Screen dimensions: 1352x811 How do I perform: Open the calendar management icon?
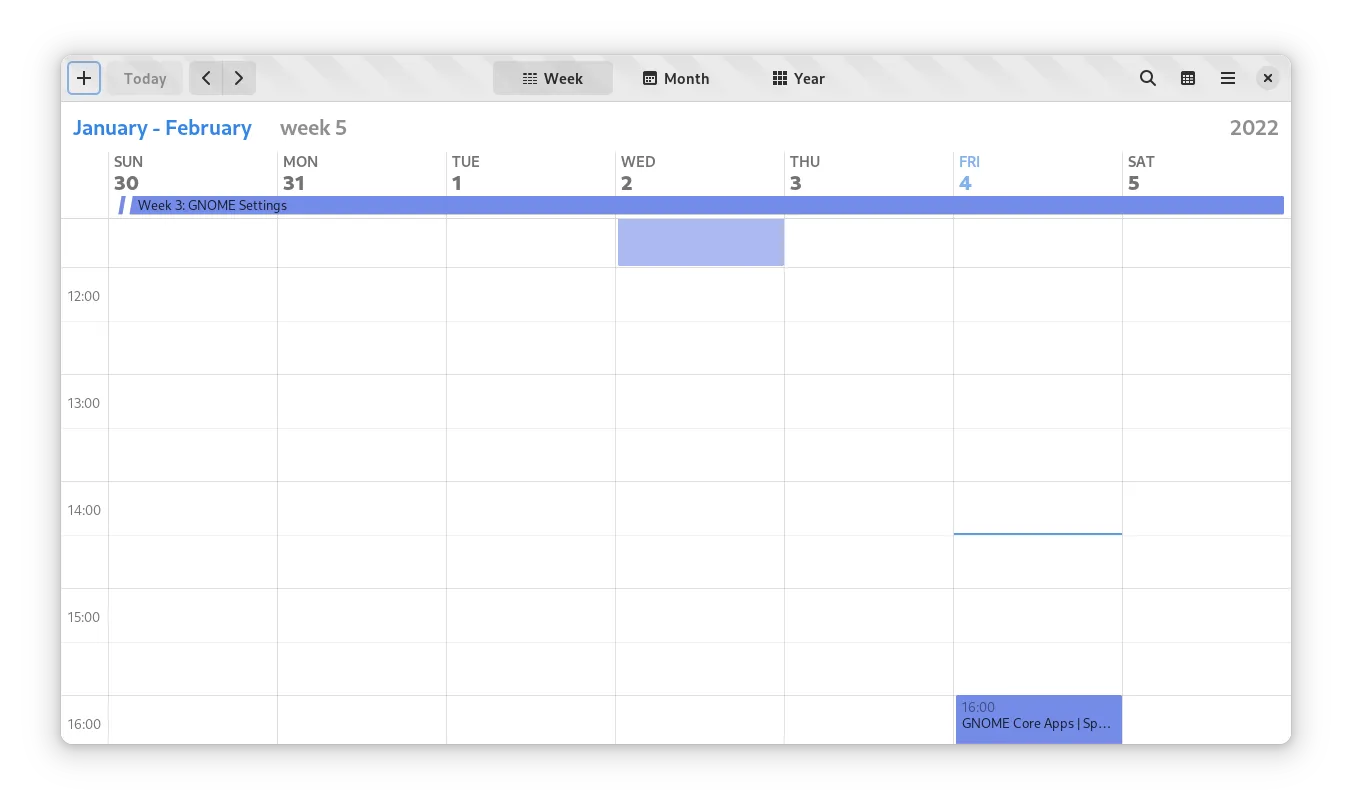[1188, 78]
